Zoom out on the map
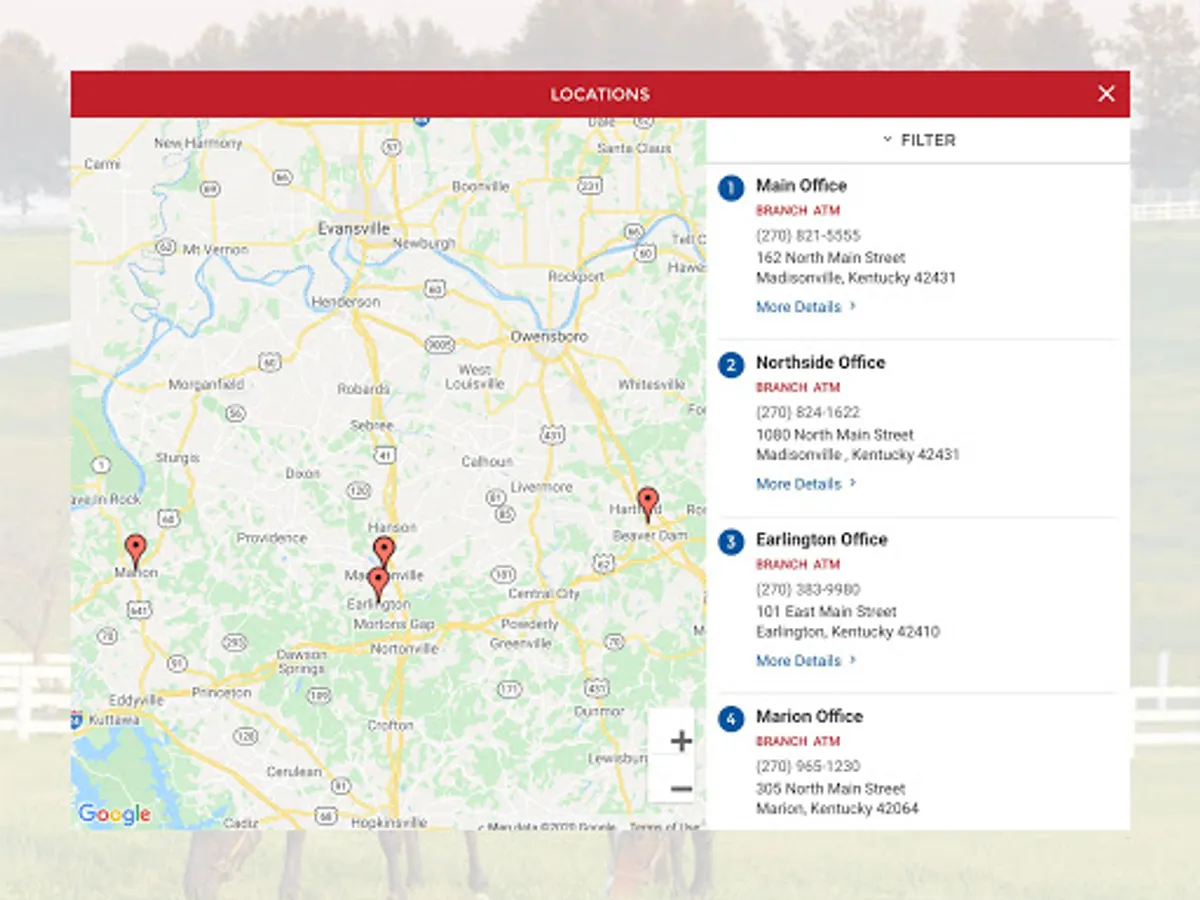 pos(681,789)
